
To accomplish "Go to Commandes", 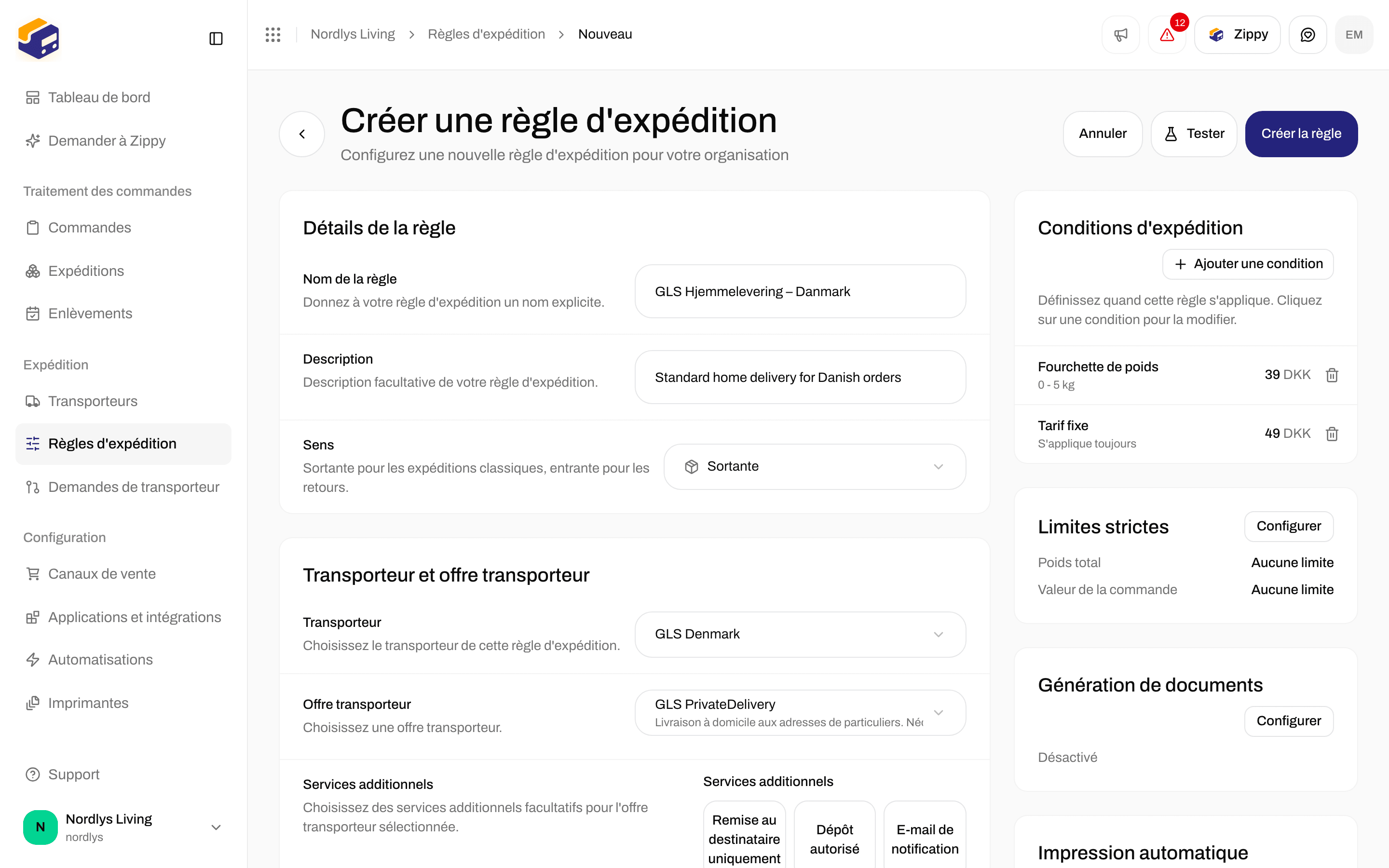I will (123, 227).
